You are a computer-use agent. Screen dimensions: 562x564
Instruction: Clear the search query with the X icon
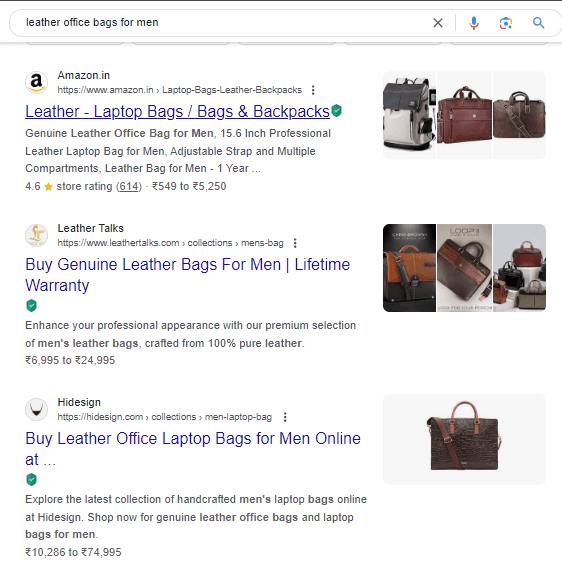pyautogui.click(x=438, y=23)
